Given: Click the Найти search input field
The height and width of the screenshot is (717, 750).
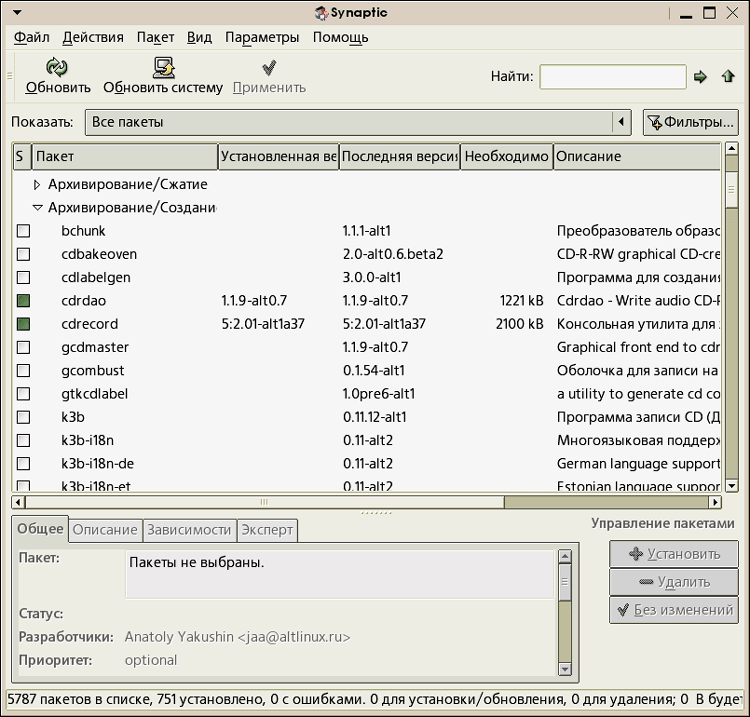Looking at the screenshot, I should [613, 77].
